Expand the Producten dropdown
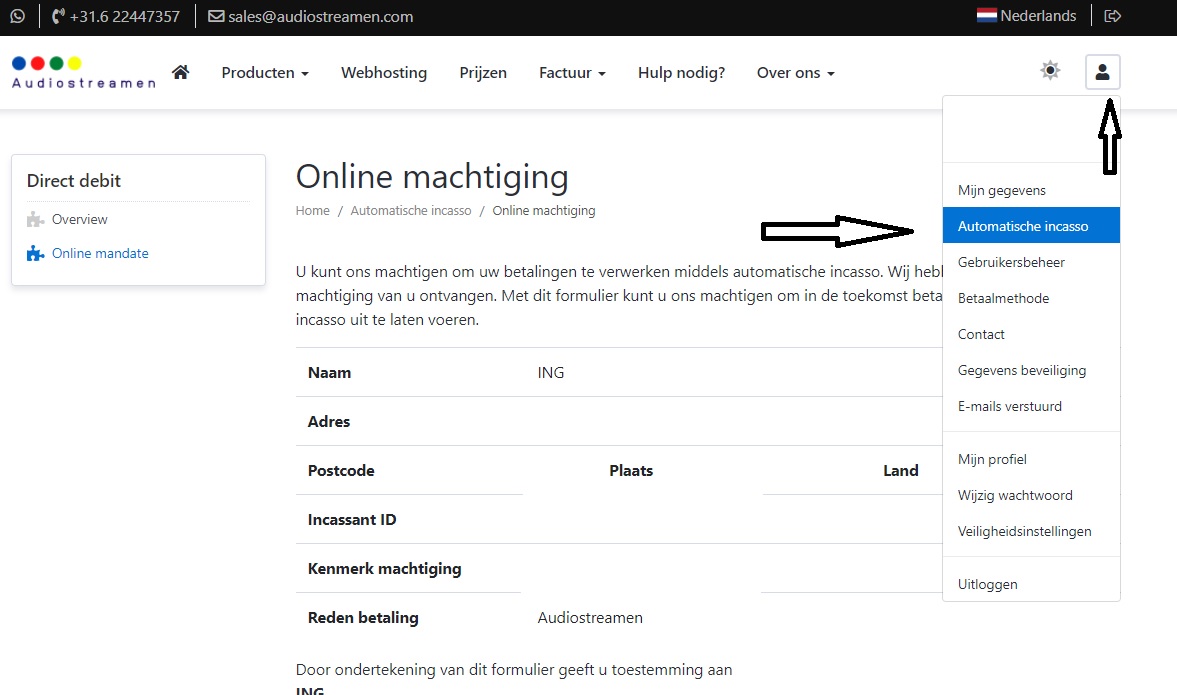 pyautogui.click(x=264, y=72)
